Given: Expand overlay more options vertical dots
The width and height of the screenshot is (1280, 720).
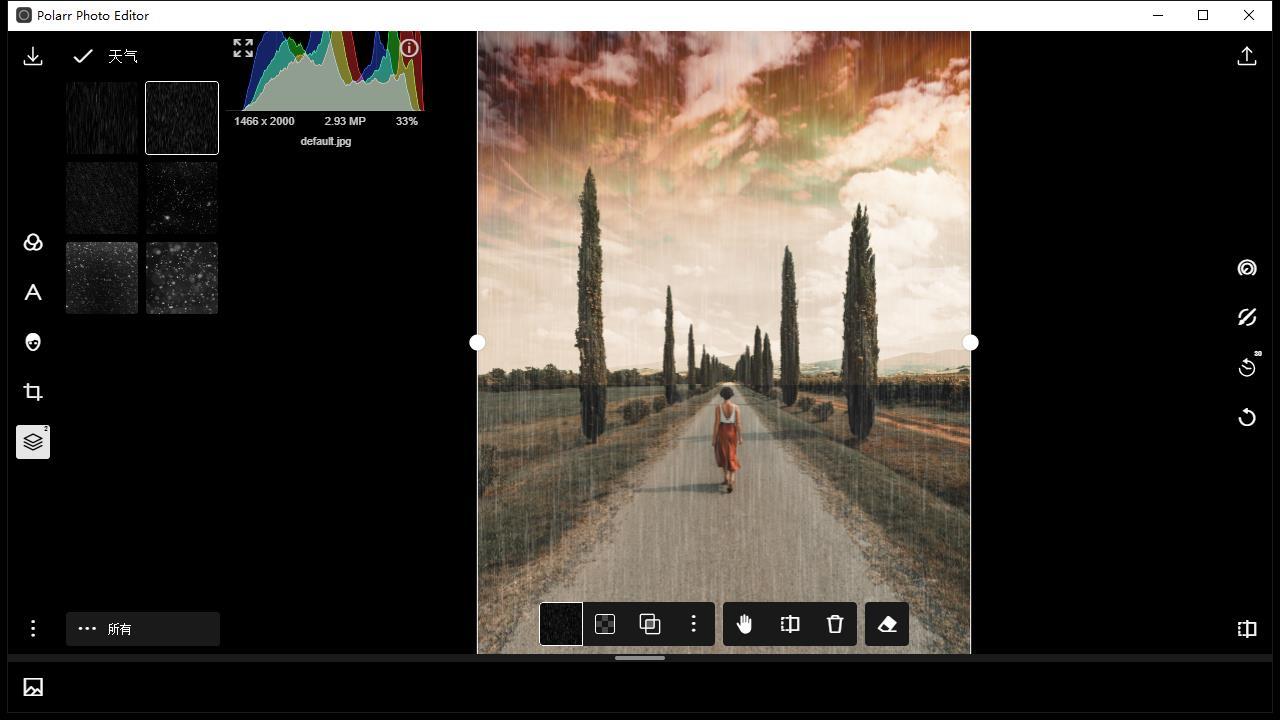Looking at the screenshot, I should 693,624.
